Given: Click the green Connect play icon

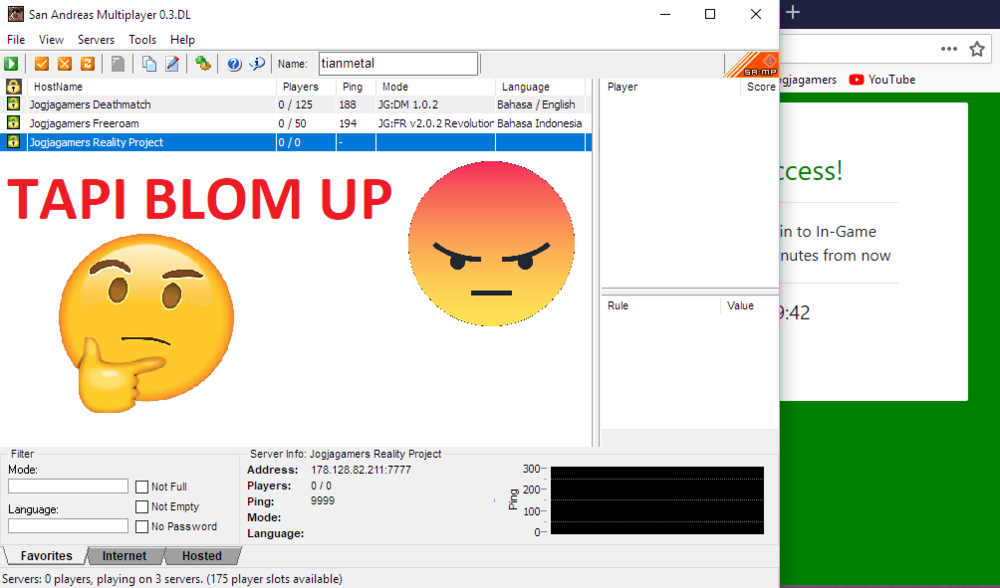Looking at the screenshot, I should (x=11, y=64).
